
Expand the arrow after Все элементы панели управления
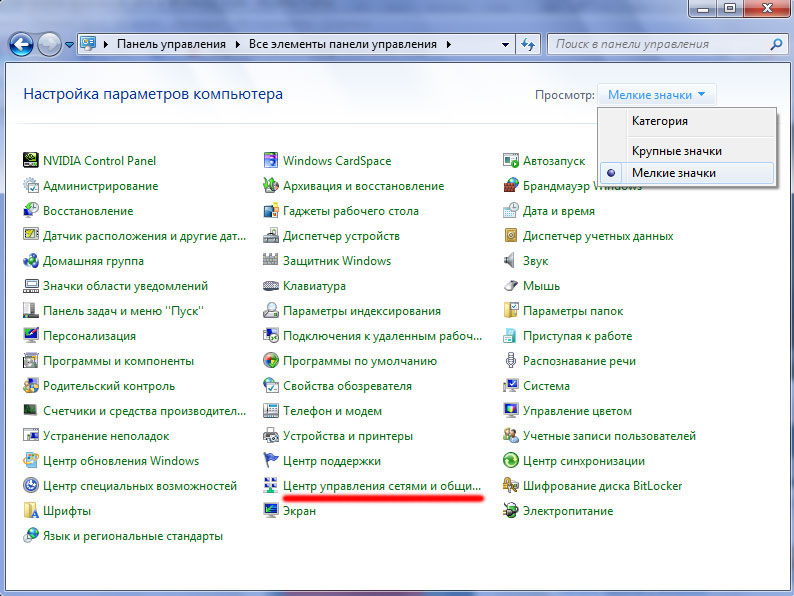(449, 45)
